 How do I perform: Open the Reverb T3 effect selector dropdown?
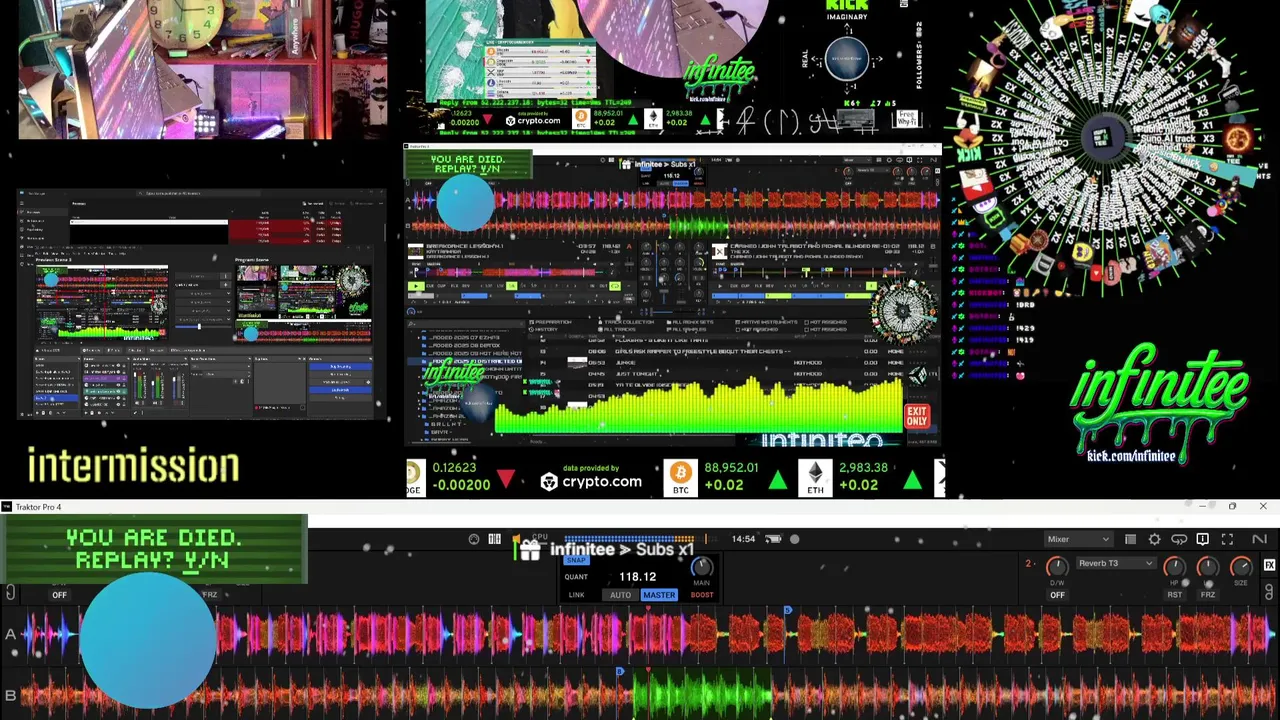(1116, 563)
